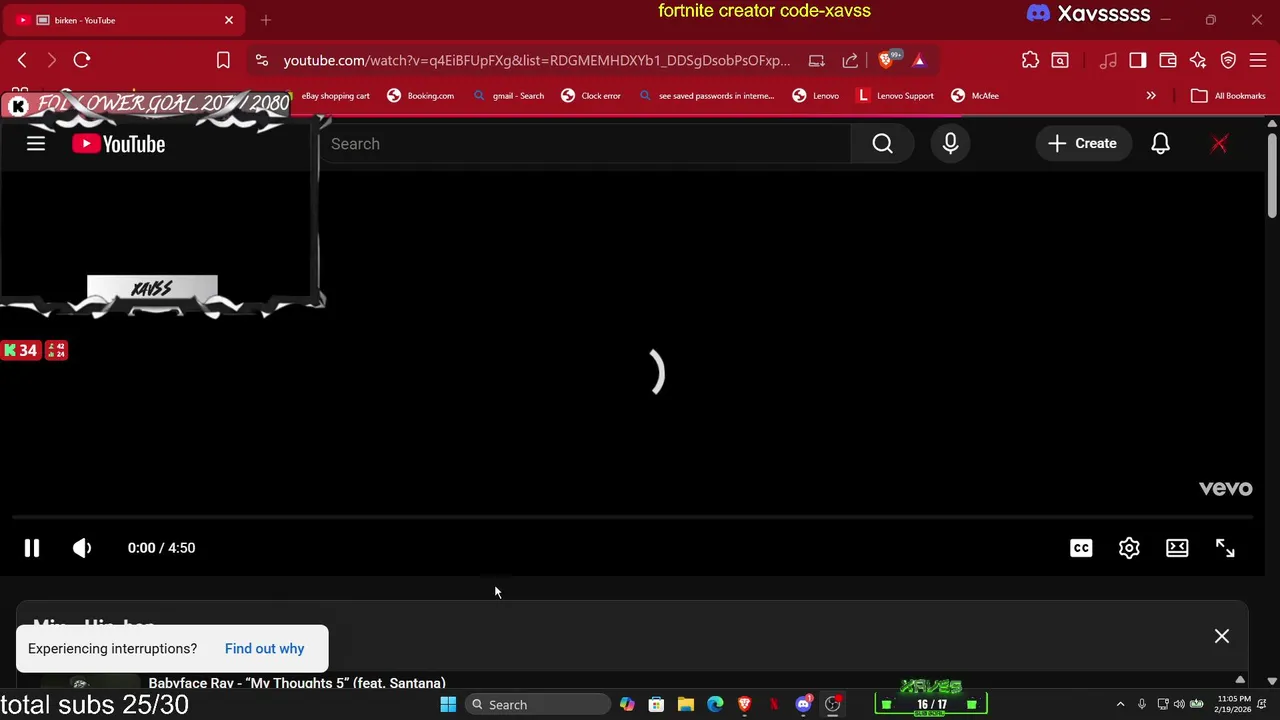1280x720 pixels.
Task: Open the Brave Wallet icon
Action: [x=1168, y=60]
